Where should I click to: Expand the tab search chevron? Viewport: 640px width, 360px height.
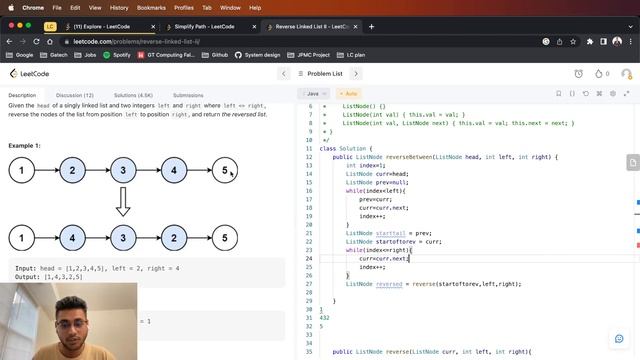point(630,27)
